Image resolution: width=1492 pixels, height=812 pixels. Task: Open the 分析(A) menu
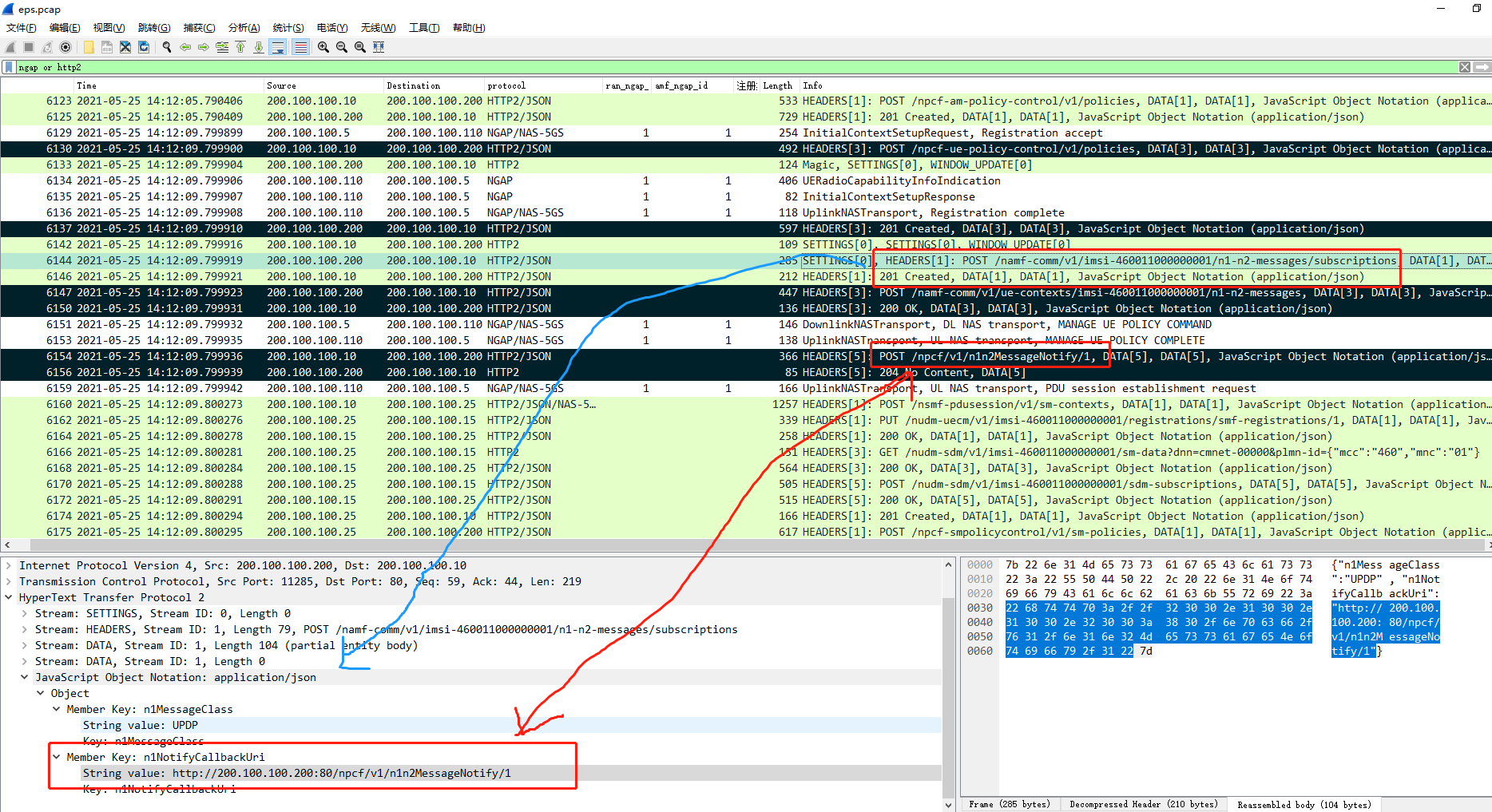click(244, 28)
